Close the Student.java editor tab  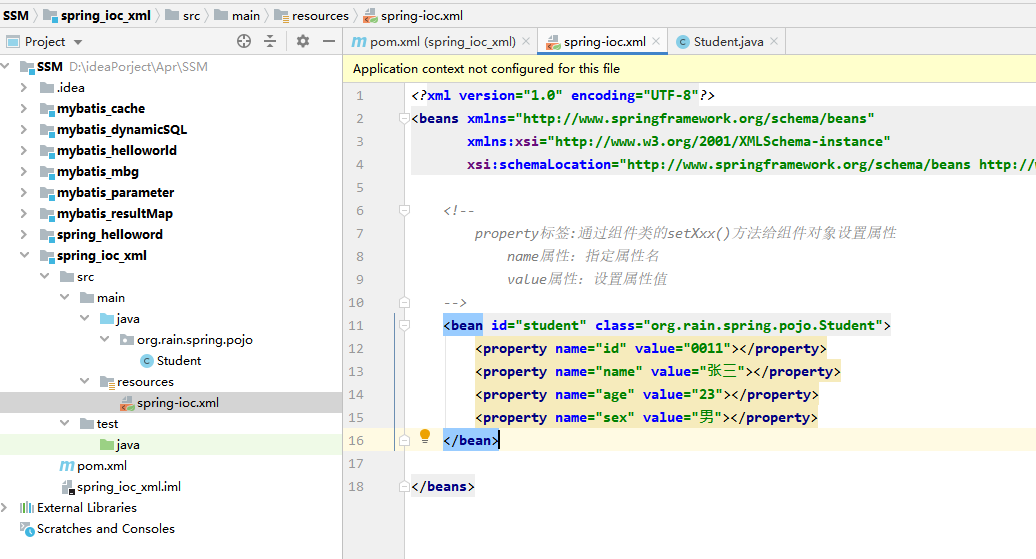point(774,41)
